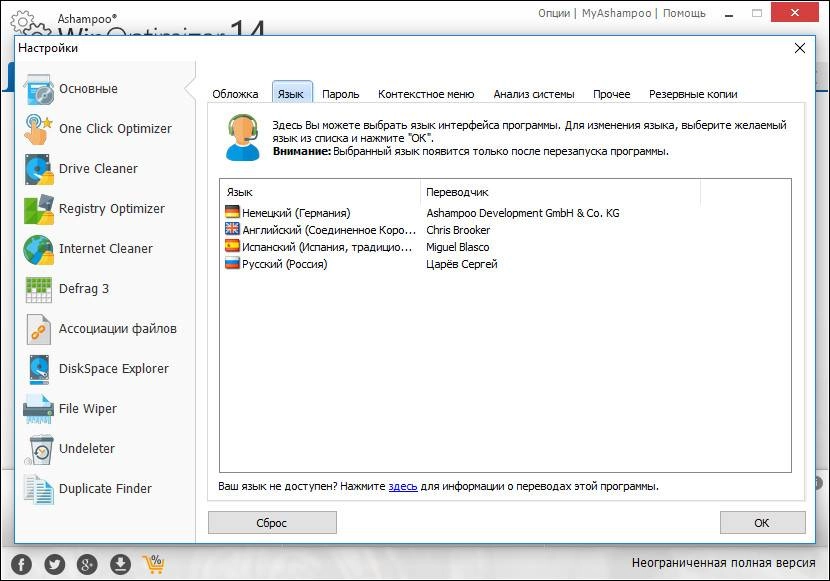Confirm with the OK button
Screen dimensions: 830x581
coord(762,523)
